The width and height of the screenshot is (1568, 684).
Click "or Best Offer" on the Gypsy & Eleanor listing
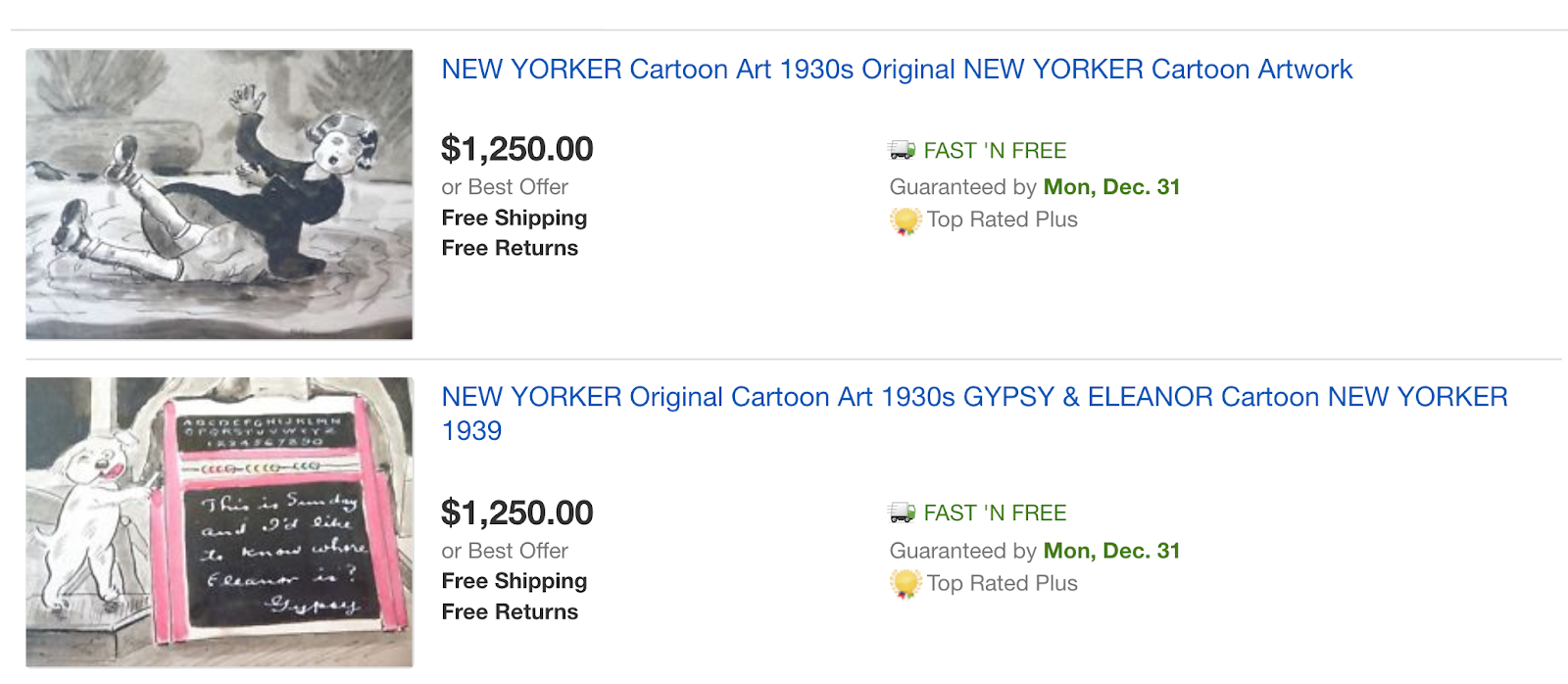click(x=504, y=551)
